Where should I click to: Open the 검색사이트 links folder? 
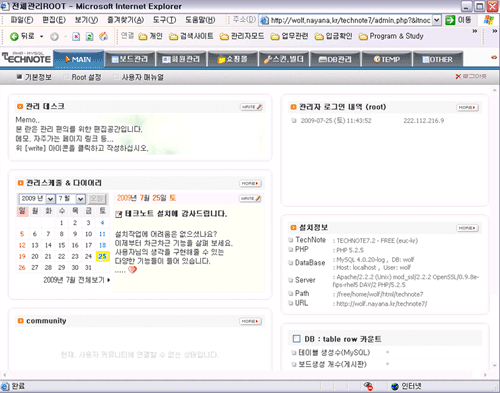tap(191, 36)
